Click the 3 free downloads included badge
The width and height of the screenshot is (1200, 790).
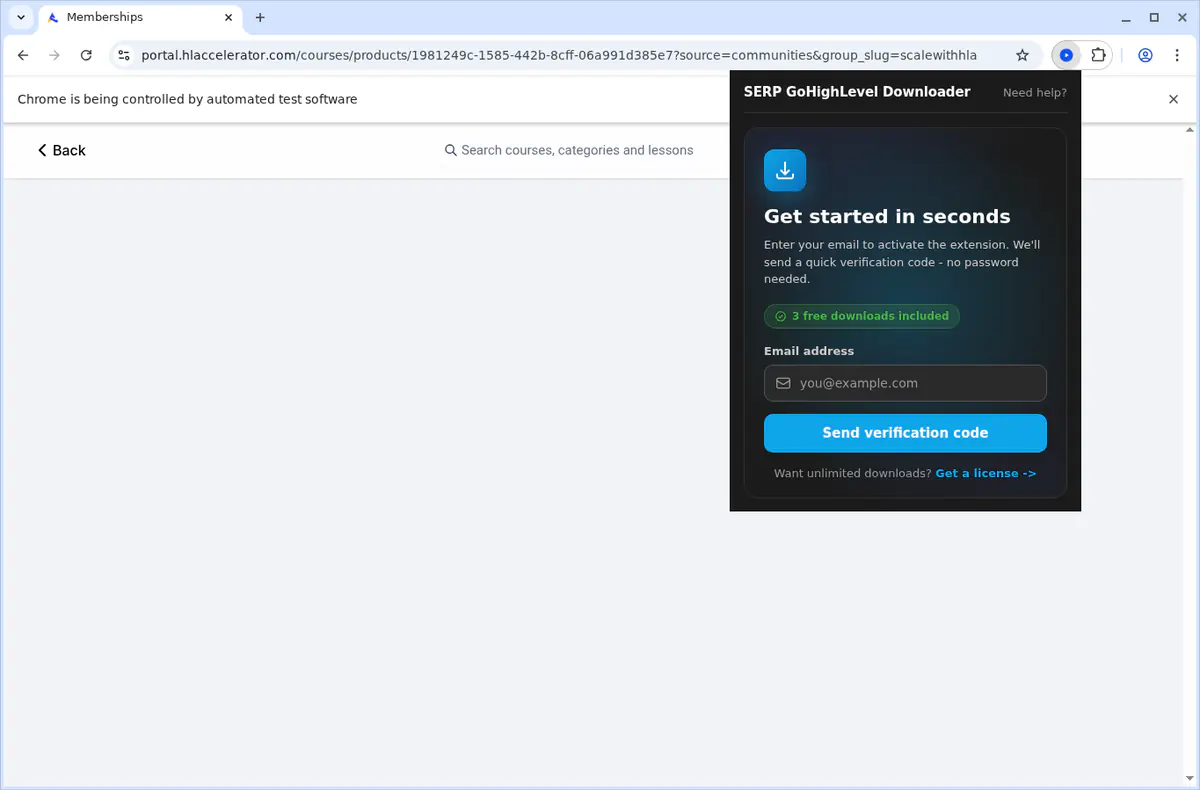[862, 316]
